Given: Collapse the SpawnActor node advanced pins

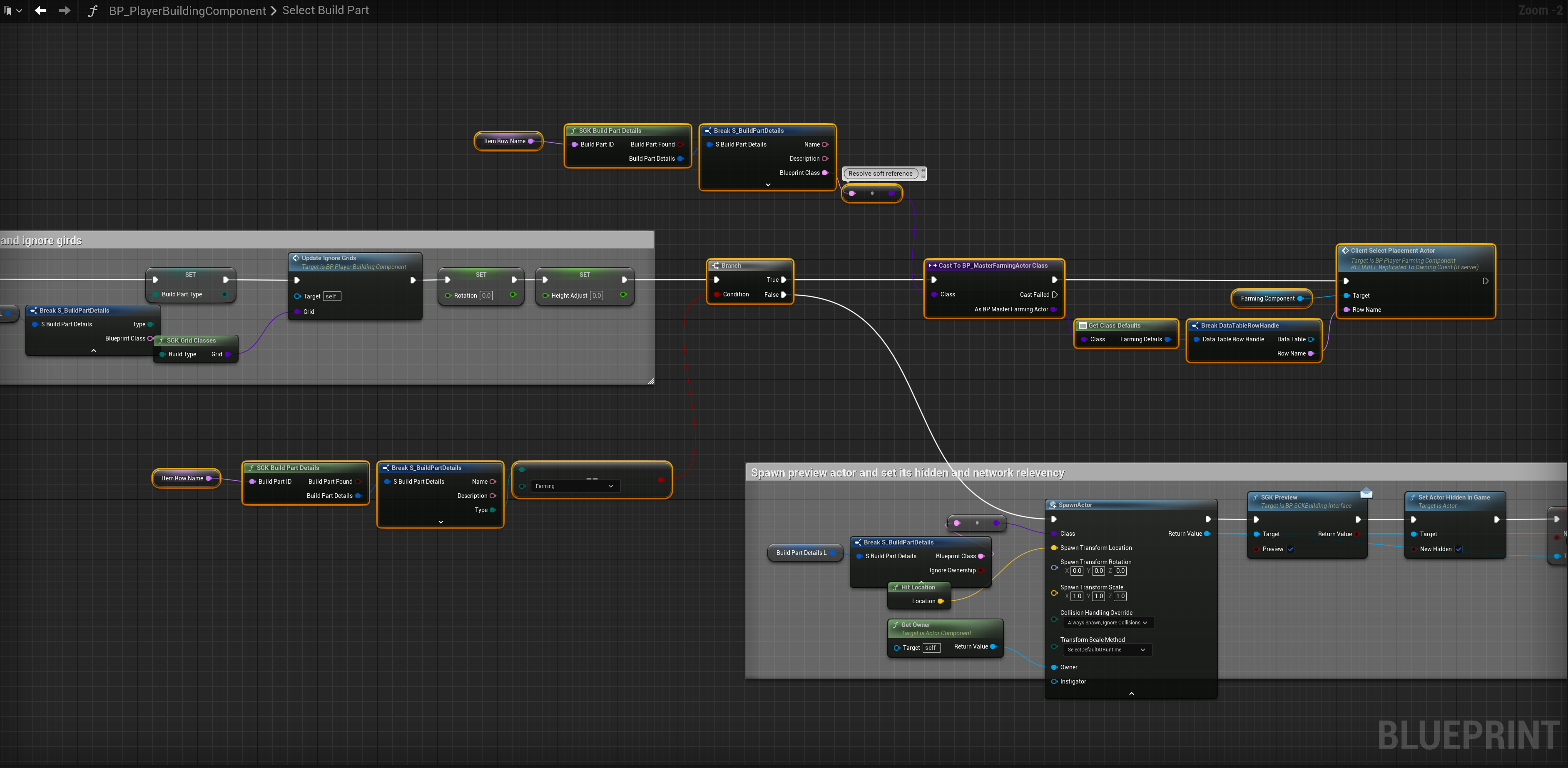Looking at the screenshot, I should point(1131,693).
